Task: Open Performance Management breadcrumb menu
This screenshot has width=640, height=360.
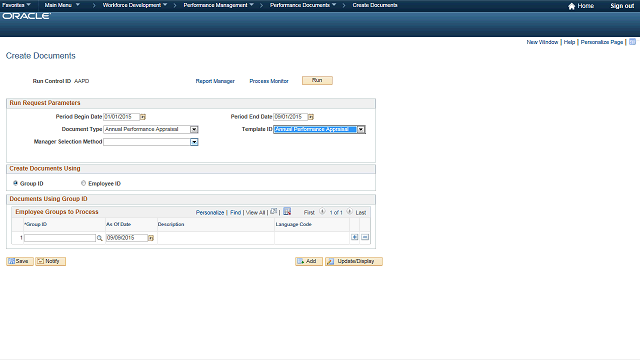Action: (x=218, y=5)
